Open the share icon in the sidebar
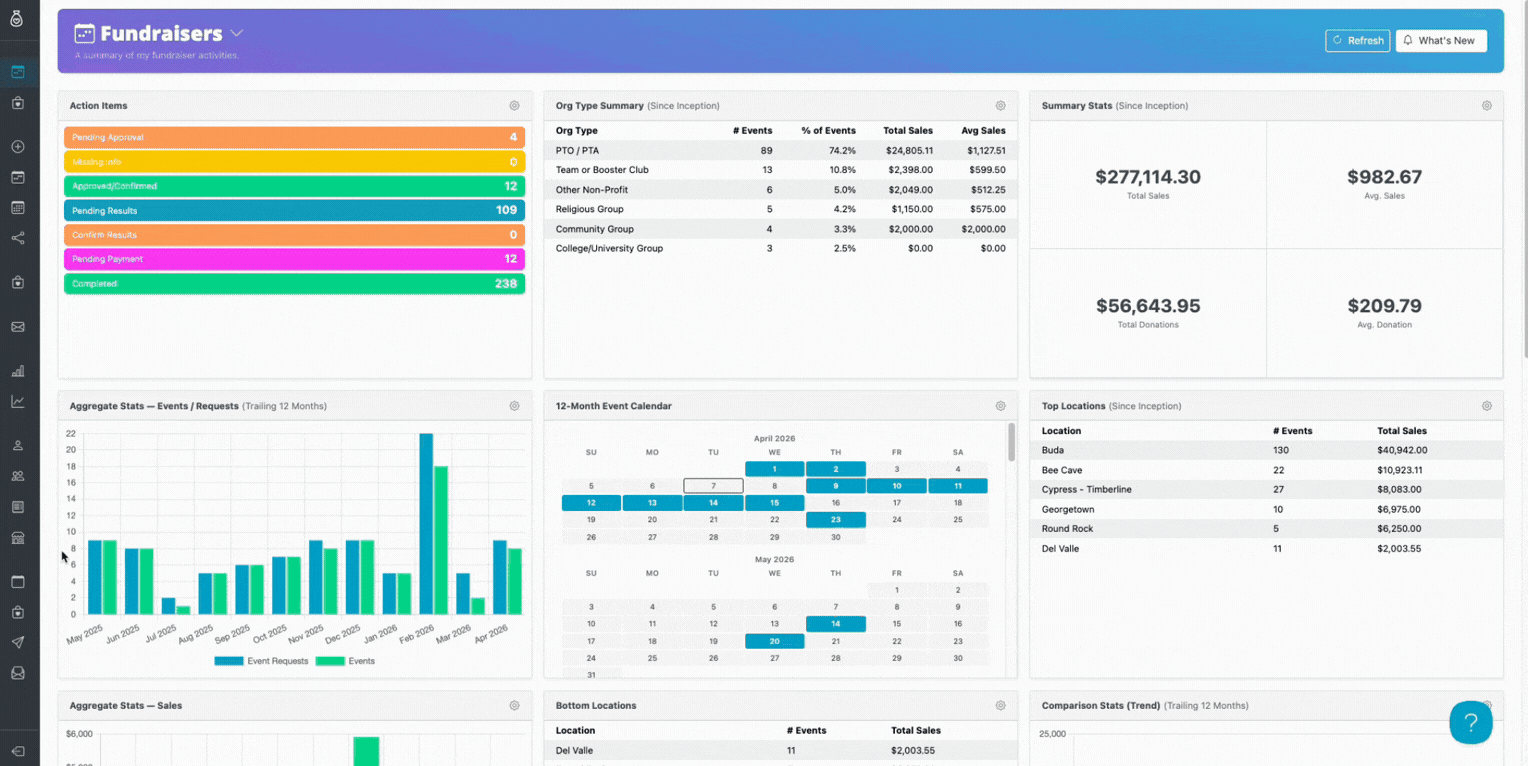This screenshot has height=766, width=1528. point(18,238)
